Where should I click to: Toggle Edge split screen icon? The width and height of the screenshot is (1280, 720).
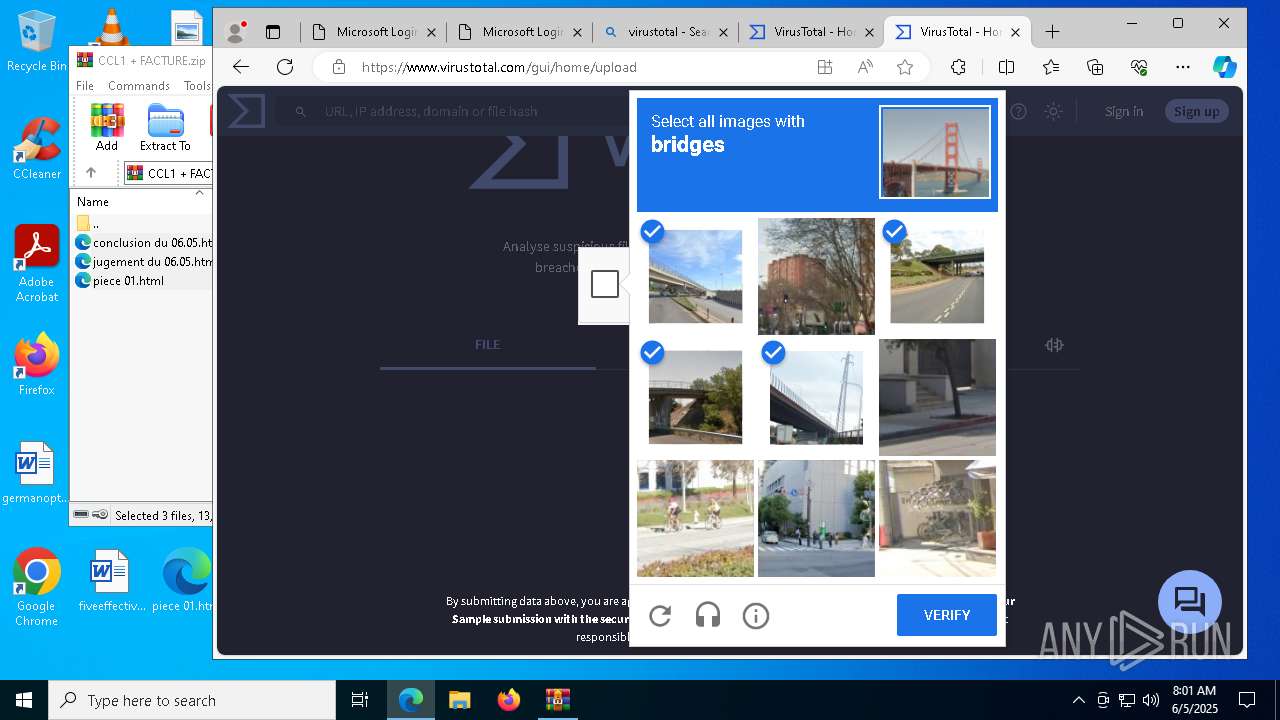click(x=1006, y=67)
